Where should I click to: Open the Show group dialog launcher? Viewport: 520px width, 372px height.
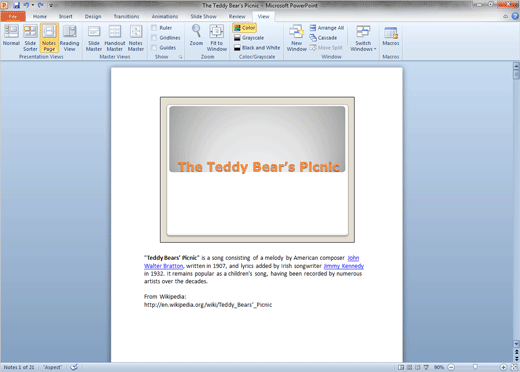point(180,57)
